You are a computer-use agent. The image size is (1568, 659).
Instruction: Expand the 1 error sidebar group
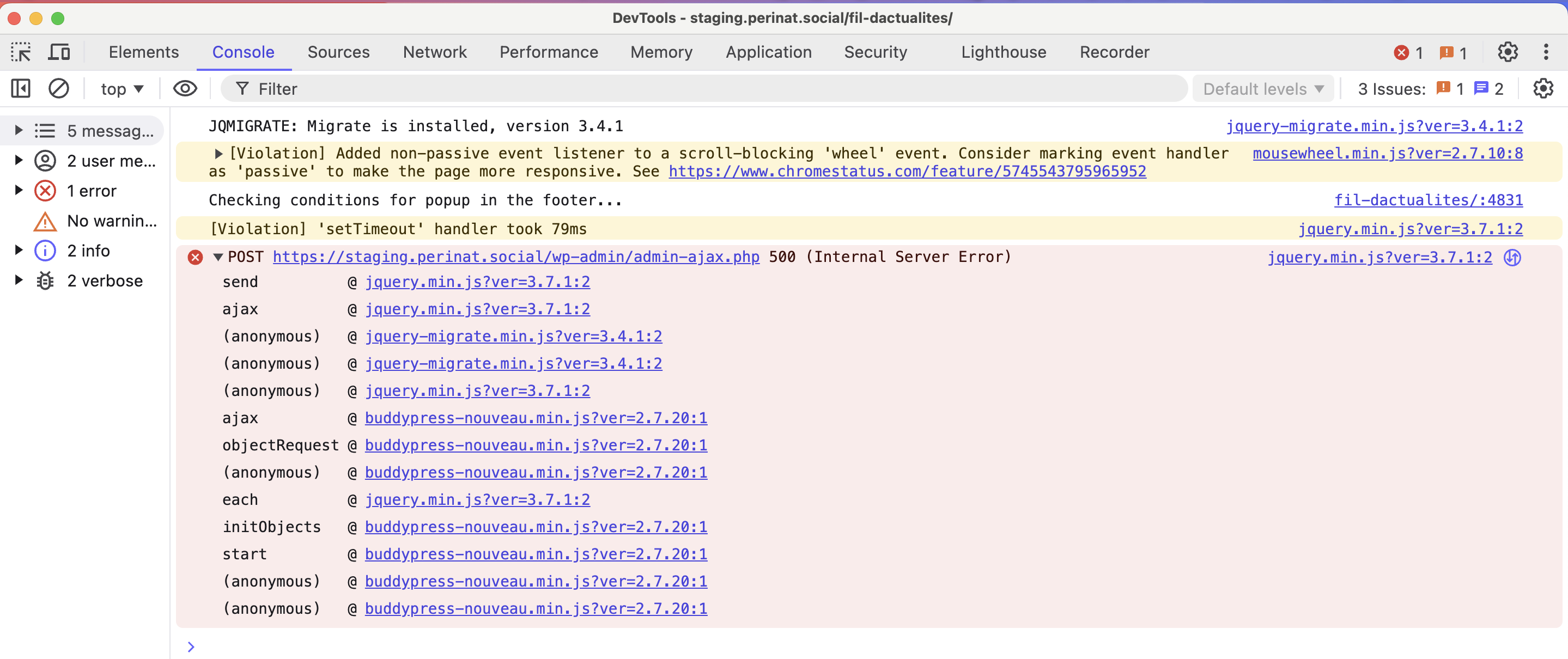tap(19, 190)
